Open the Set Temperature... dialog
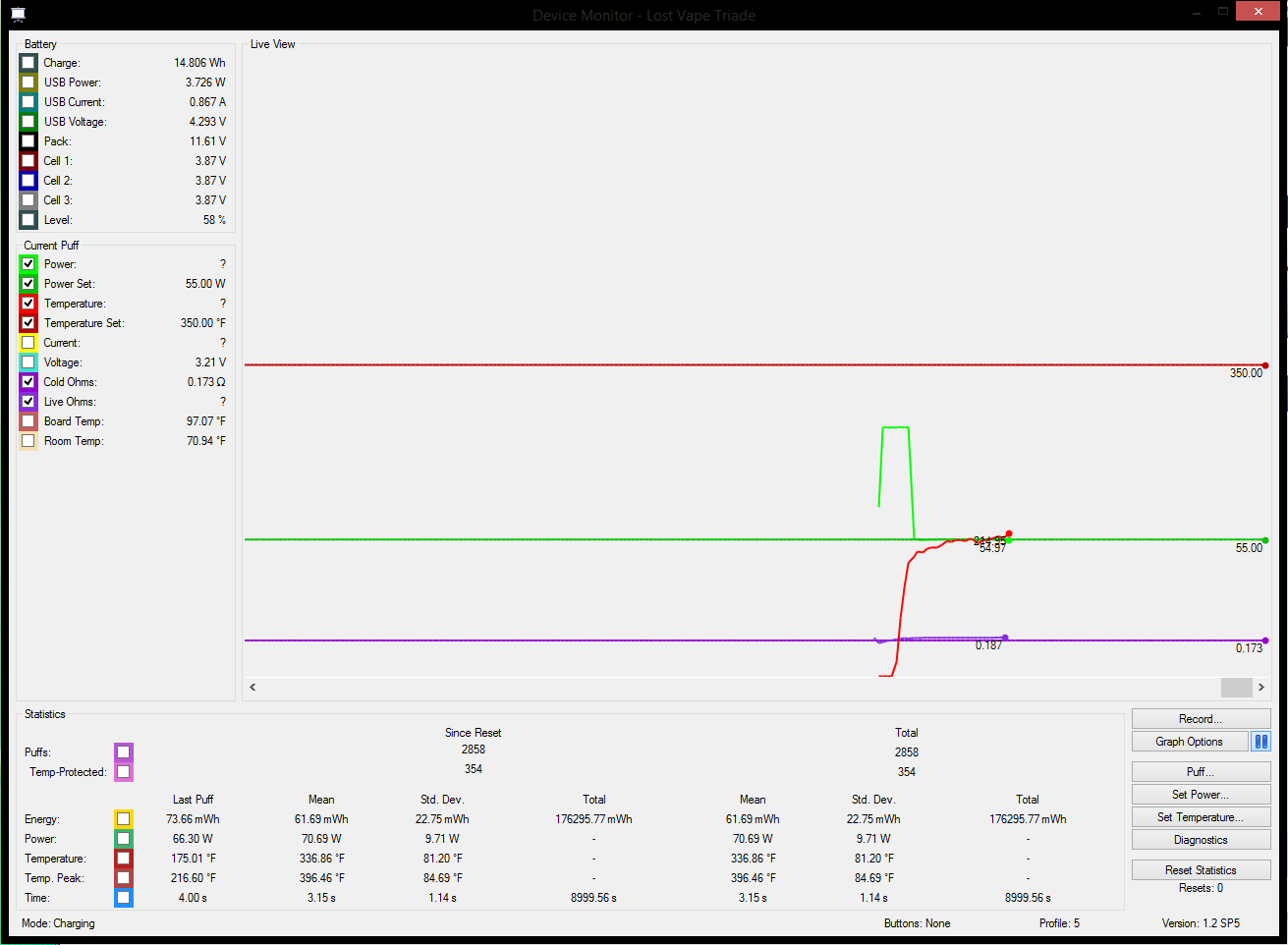The height and width of the screenshot is (945, 1288). click(x=1201, y=817)
